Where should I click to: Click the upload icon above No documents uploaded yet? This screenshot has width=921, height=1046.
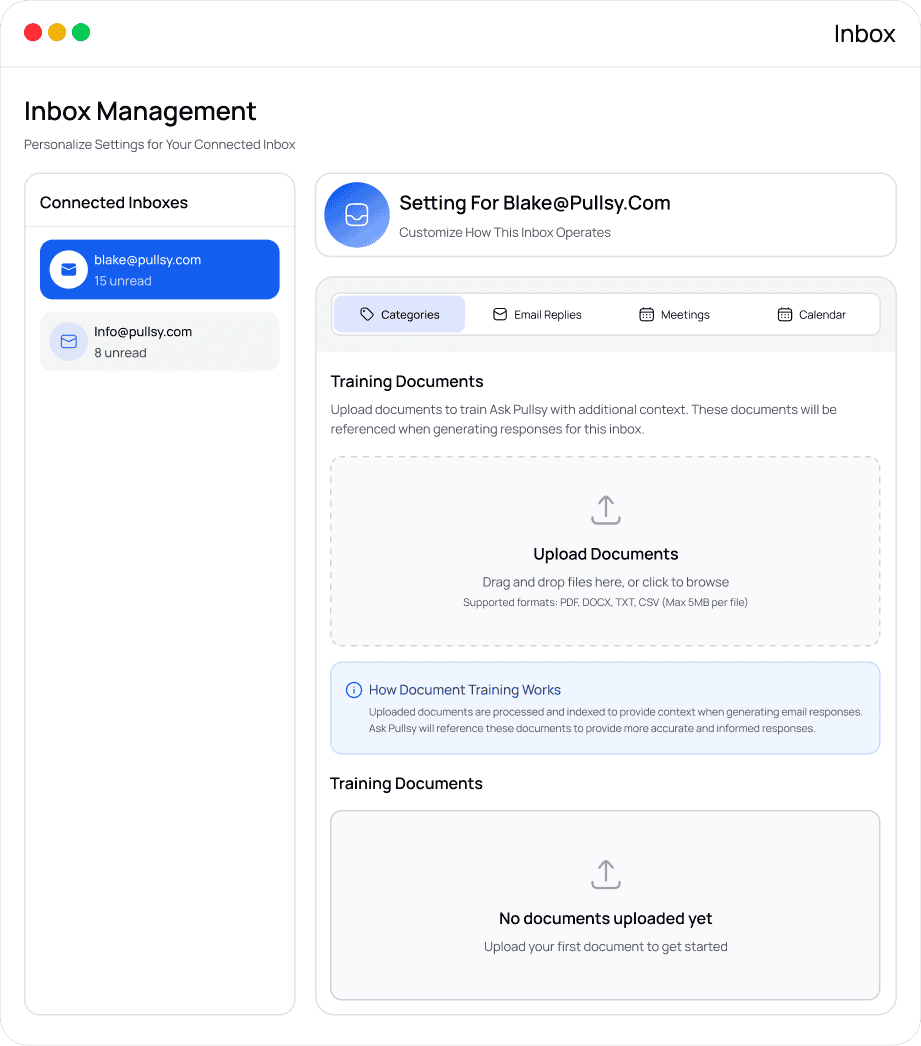click(606, 875)
